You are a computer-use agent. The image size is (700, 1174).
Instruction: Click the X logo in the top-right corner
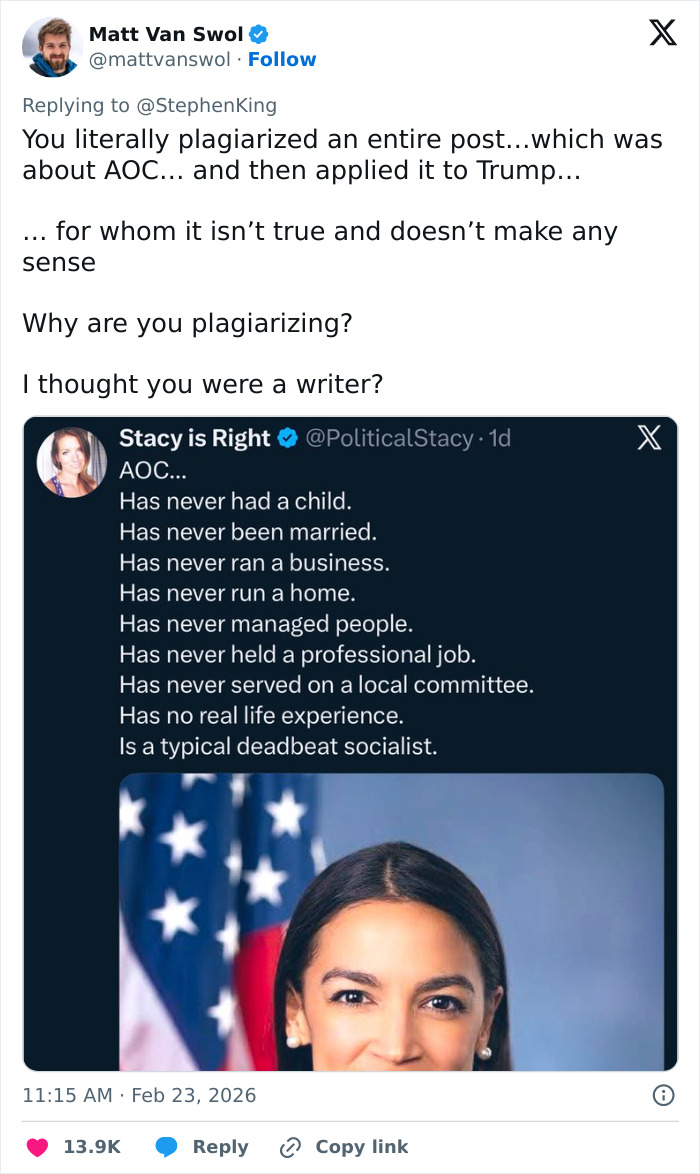pyautogui.click(x=662, y=33)
